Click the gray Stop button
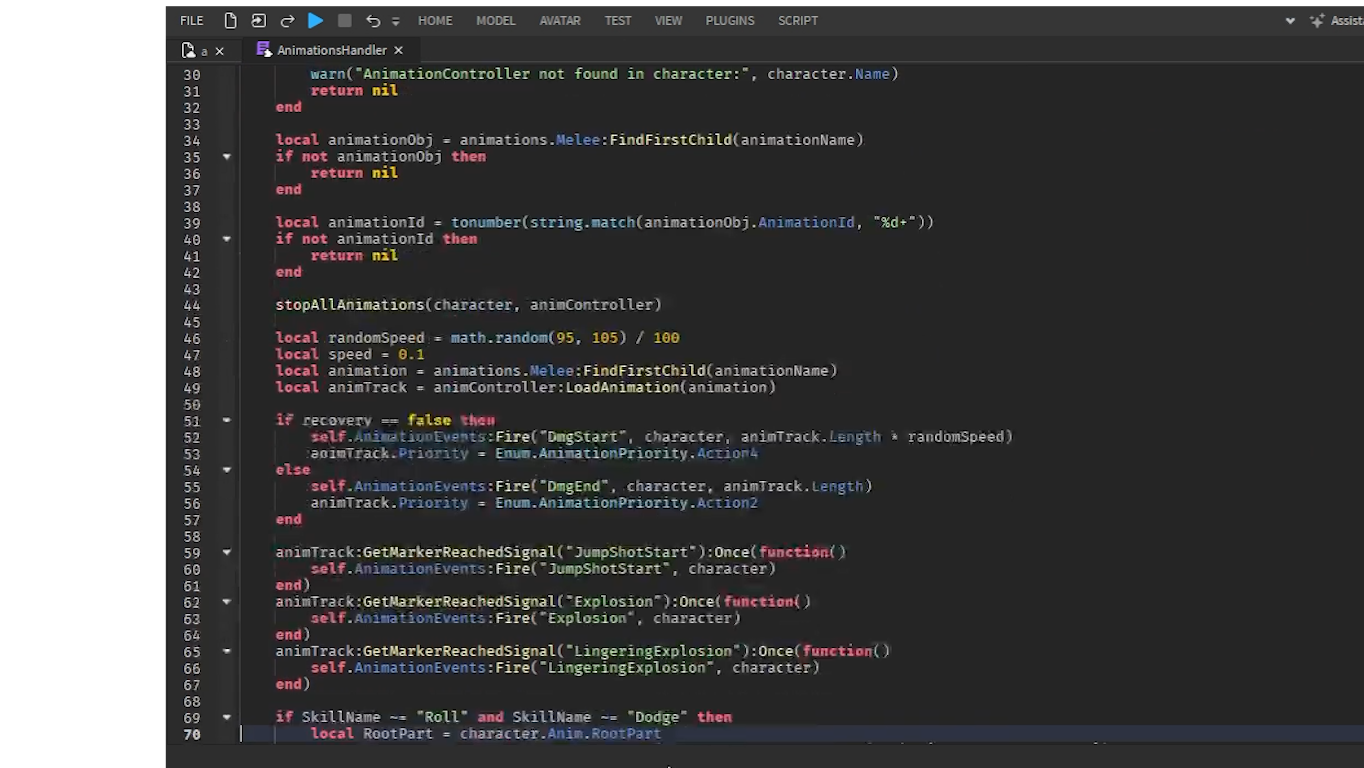1364x768 pixels. point(344,20)
